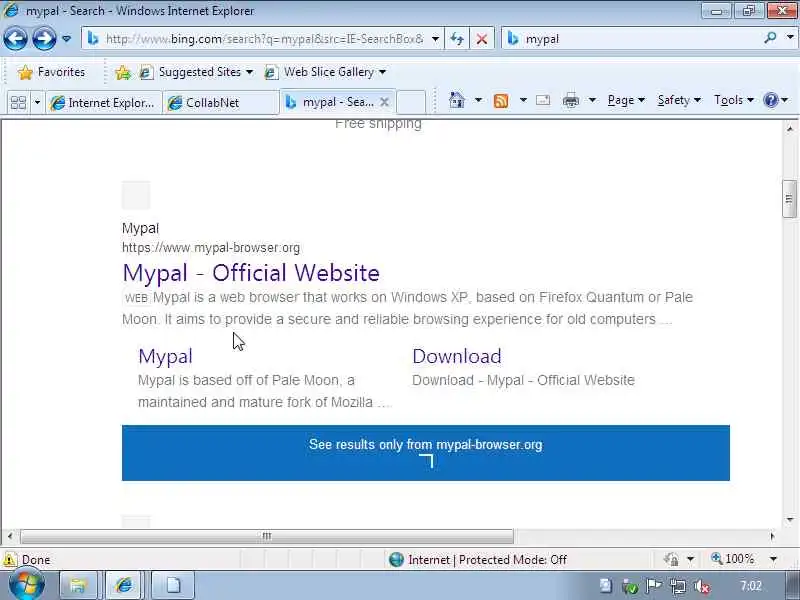Click the https://www.mypal-browser.org URL text
The width and height of the screenshot is (800, 600).
[x=211, y=248]
